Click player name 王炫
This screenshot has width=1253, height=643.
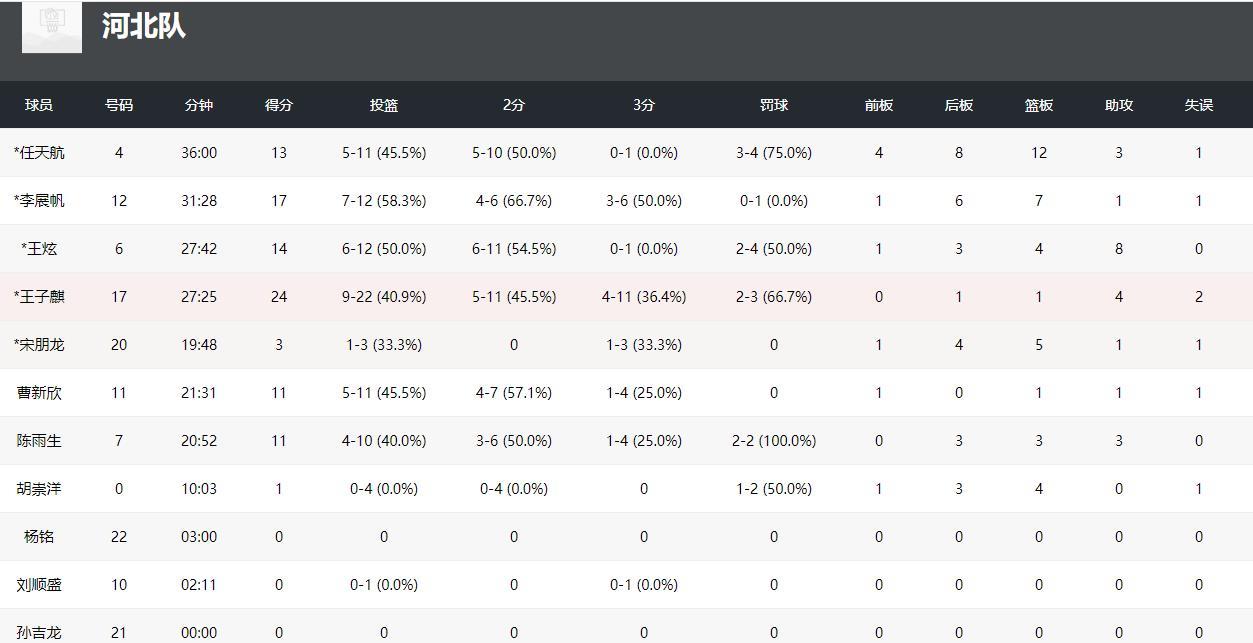pos(39,249)
